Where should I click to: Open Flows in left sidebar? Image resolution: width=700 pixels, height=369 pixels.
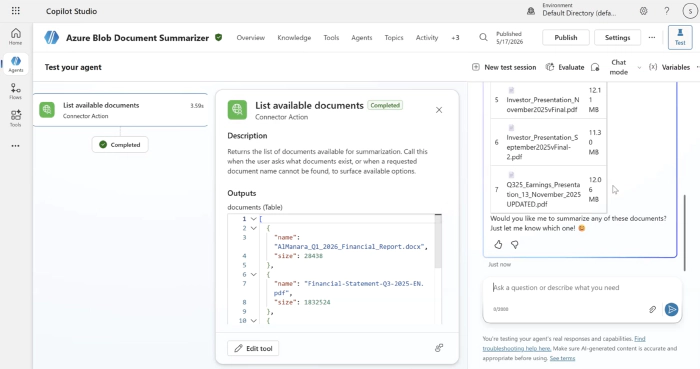[x=16, y=91]
